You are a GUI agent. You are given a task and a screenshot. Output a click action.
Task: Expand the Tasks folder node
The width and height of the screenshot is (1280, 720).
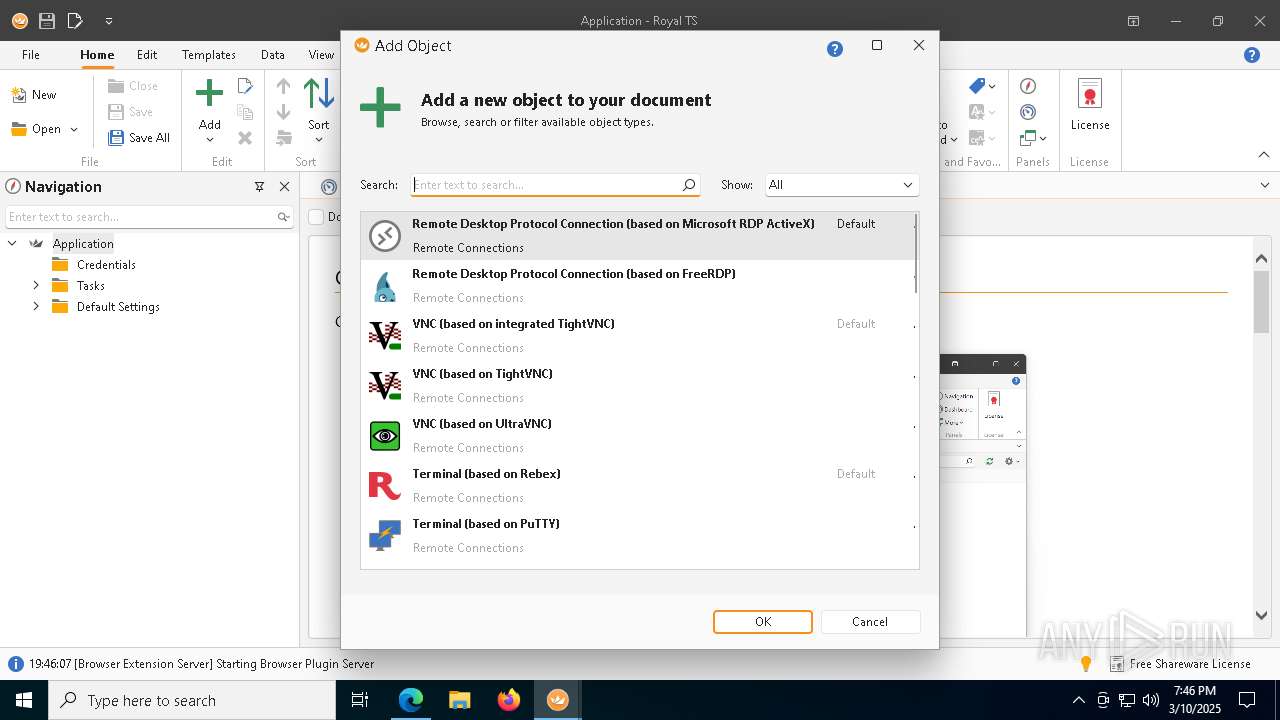(36, 286)
